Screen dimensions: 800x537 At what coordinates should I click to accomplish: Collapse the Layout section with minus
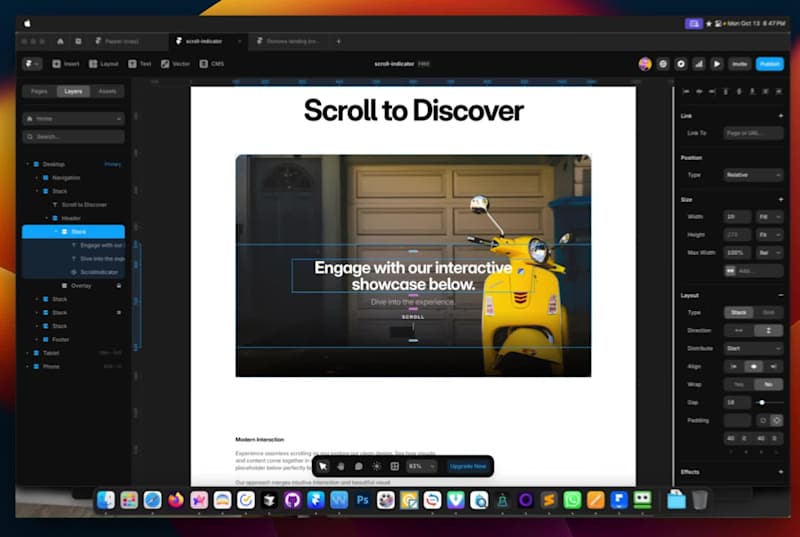click(781, 295)
